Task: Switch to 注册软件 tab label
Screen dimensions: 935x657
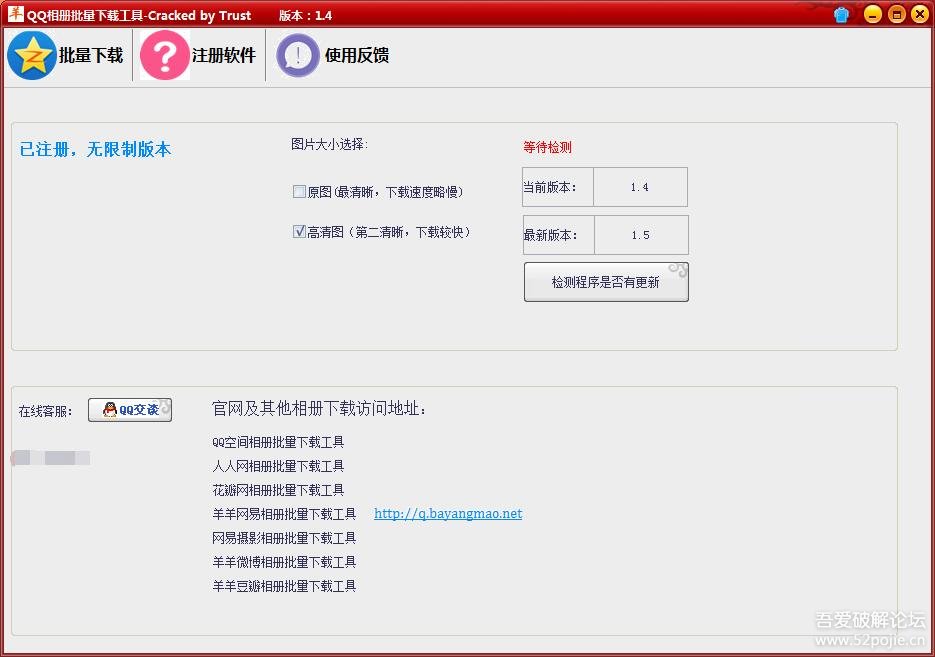Action: (x=224, y=55)
